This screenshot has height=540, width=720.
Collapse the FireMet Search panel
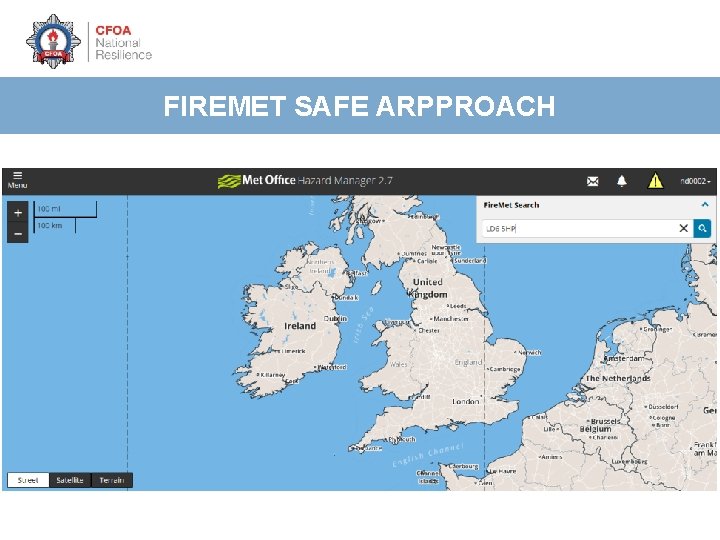tap(705, 205)
